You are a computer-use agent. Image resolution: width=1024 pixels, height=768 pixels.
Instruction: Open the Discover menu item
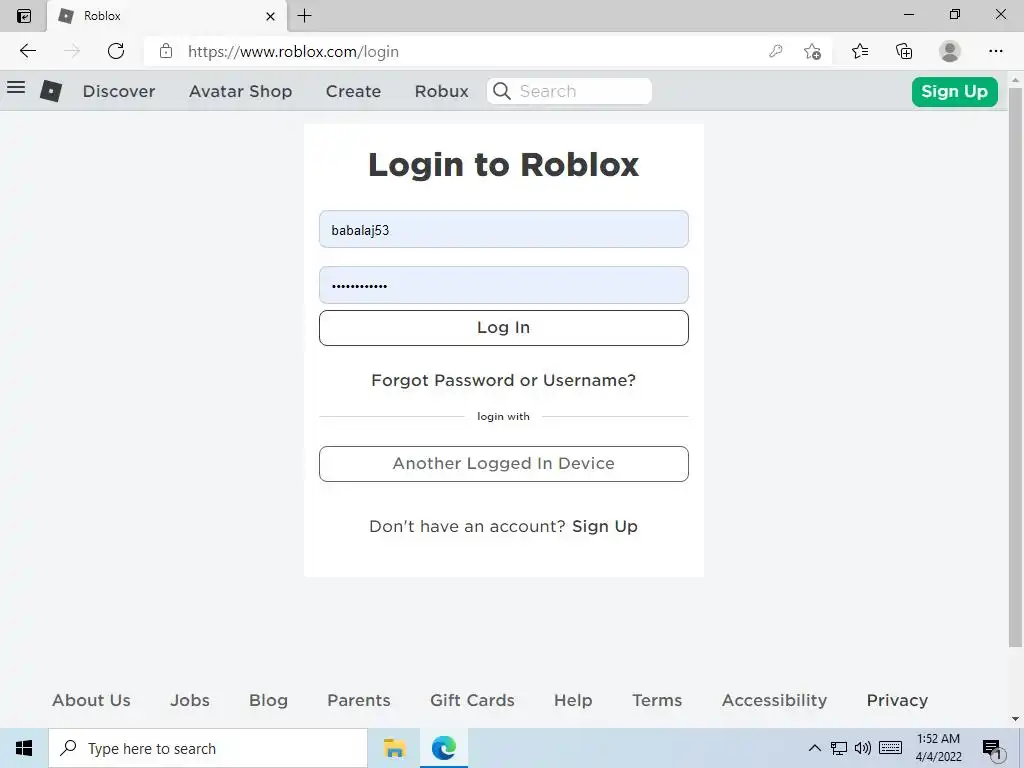pyautogui.click(x=119, y=91)
